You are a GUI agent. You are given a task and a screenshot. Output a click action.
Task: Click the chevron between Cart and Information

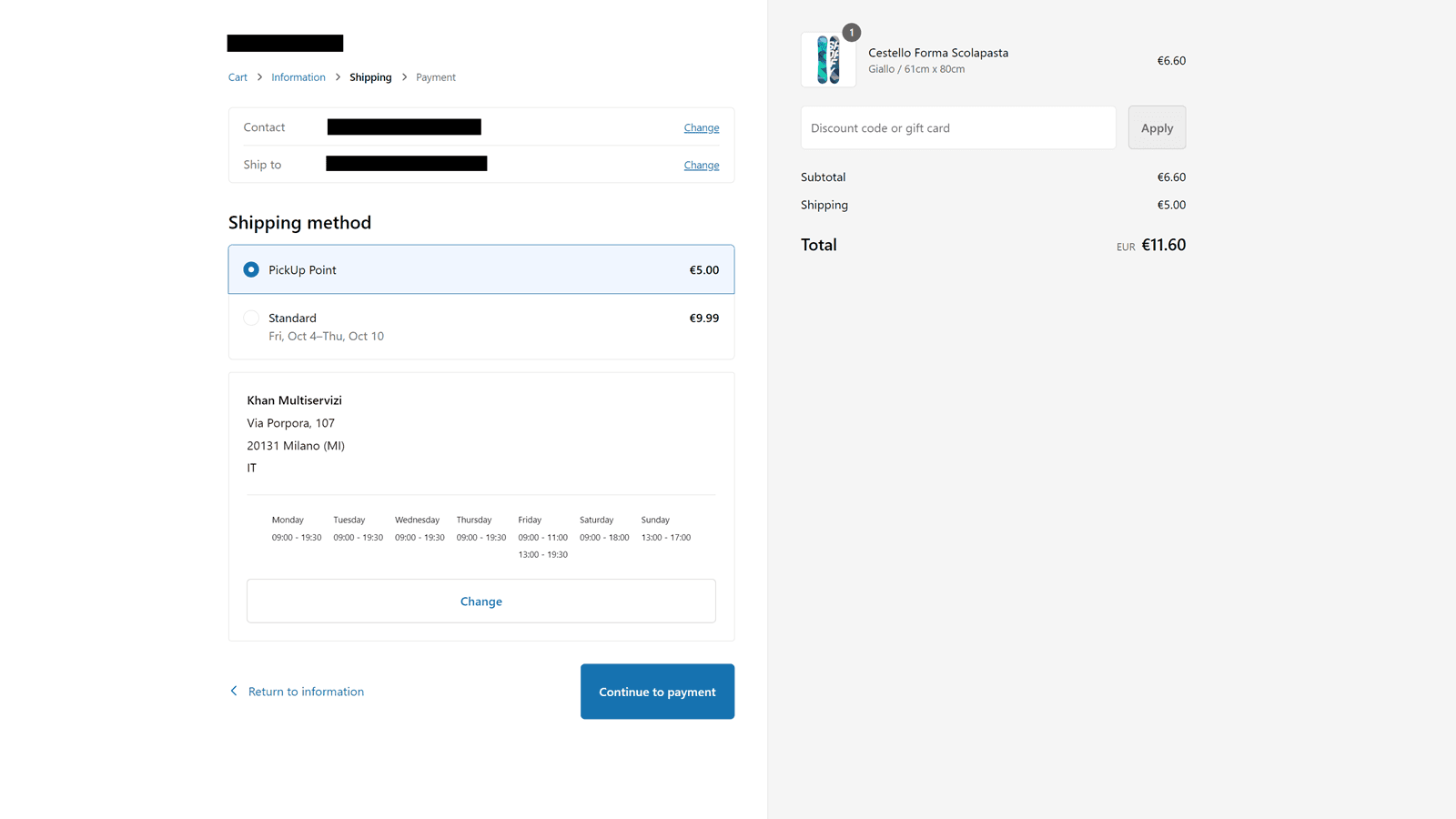coord(259,77)
